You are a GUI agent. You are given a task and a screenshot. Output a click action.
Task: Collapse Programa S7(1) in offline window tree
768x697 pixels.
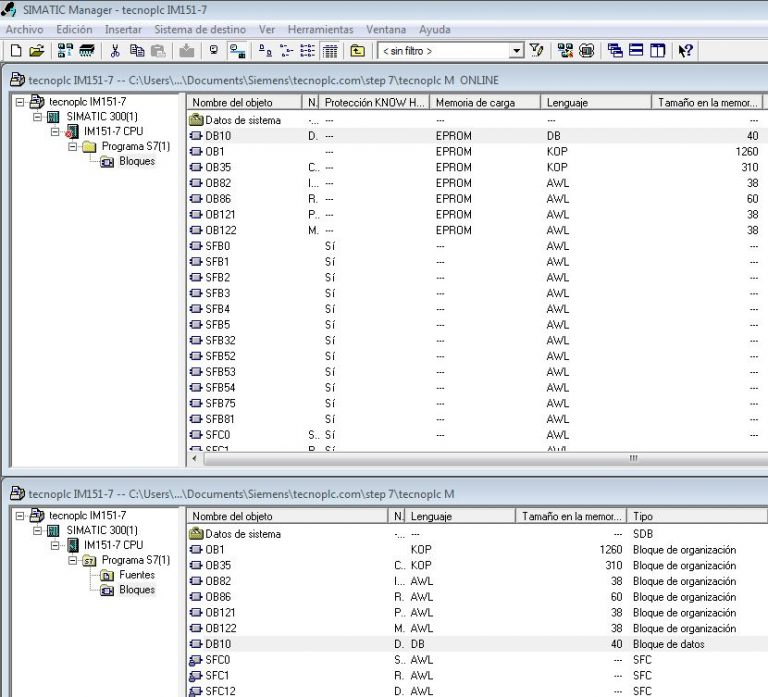pyautogui.click(x=72, y=560)
